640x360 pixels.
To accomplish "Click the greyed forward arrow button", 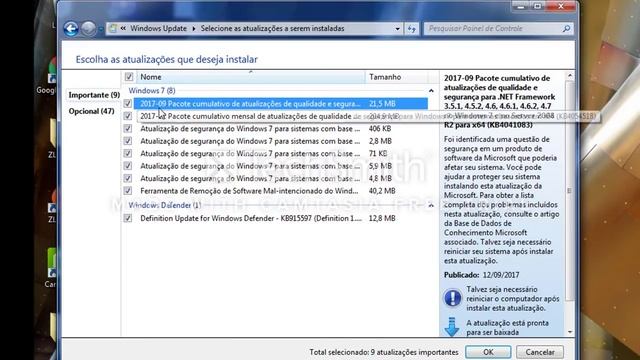I will [x=88, y=29].
